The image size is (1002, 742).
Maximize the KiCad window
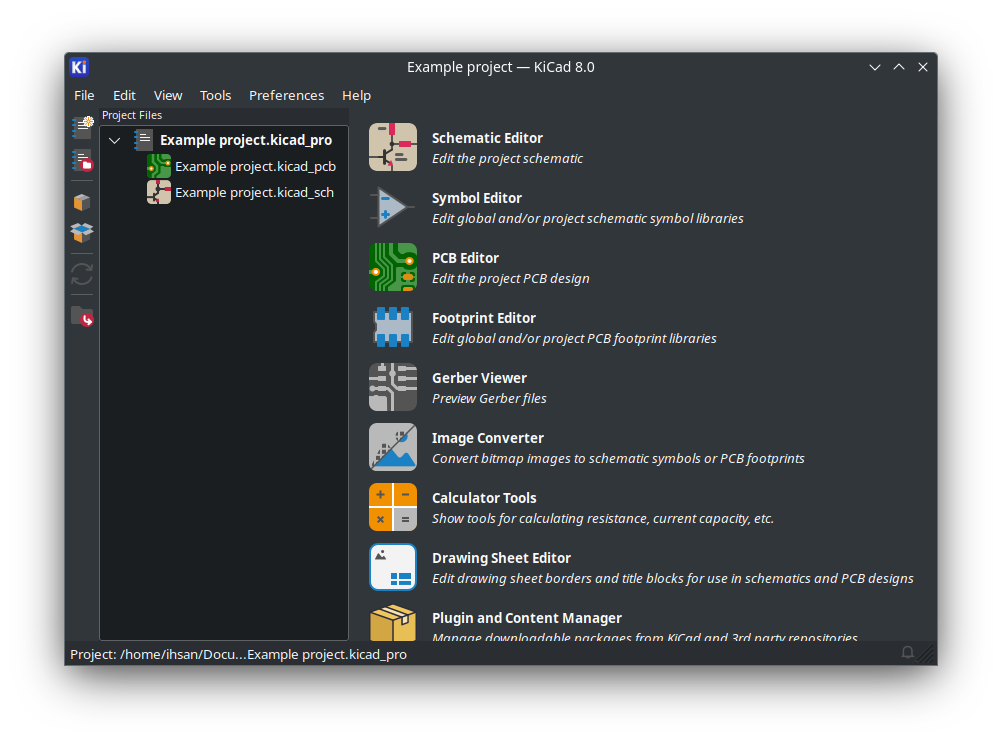point(899,67)
